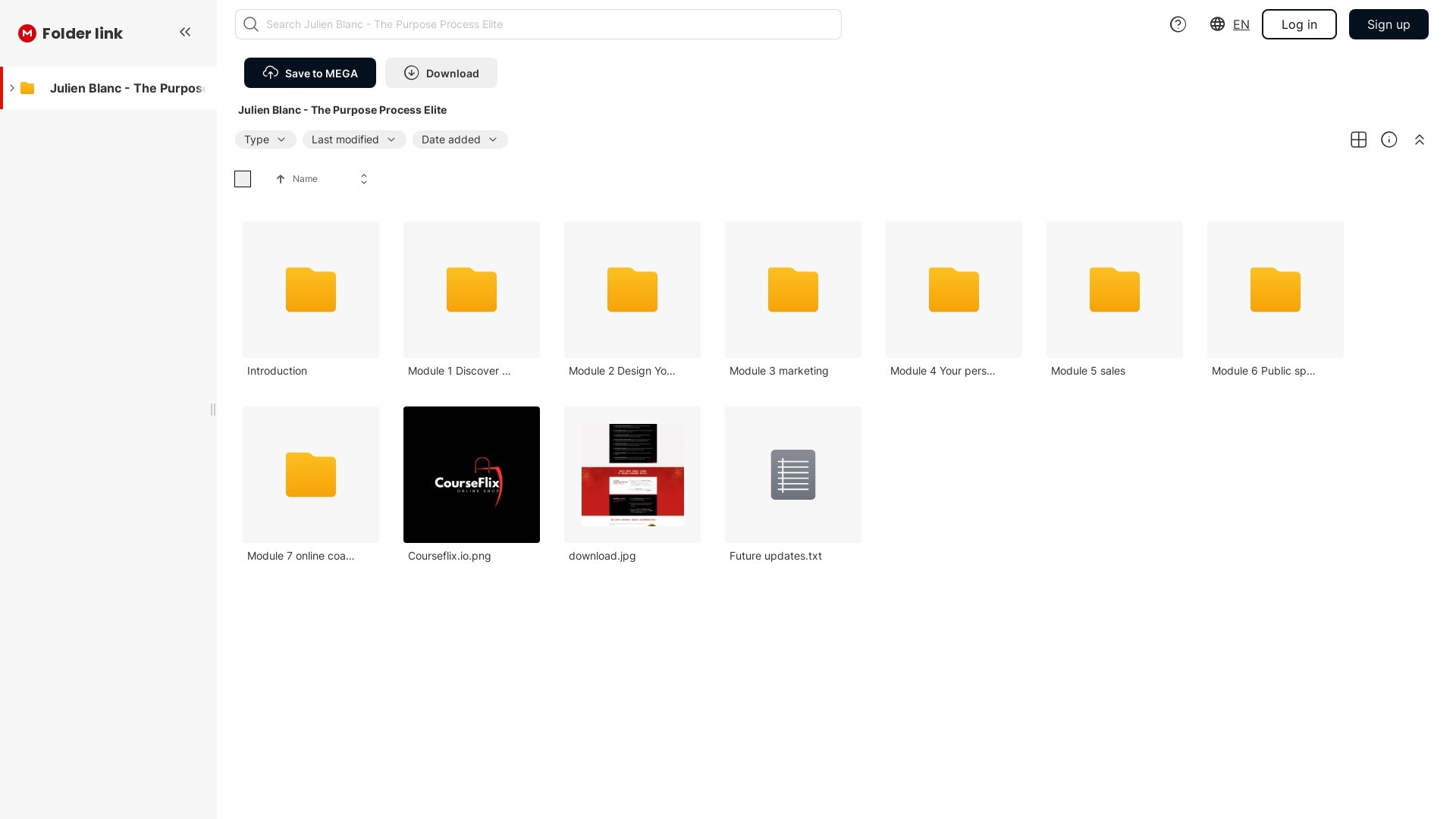Open the Type filter dropdown
1456x819 pixels.
tap(265, 140)
